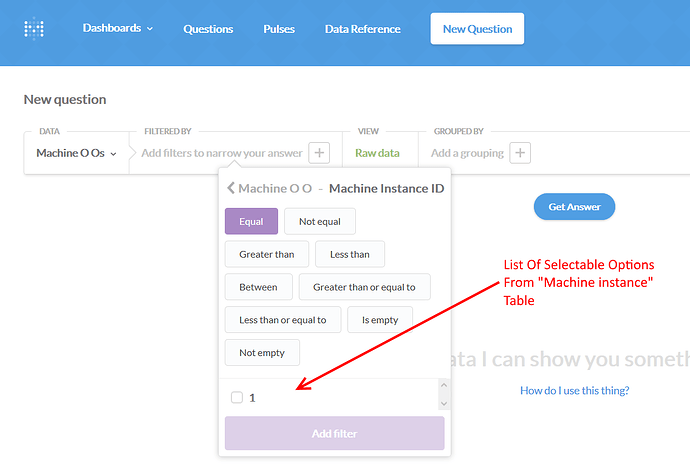Click the plus icon to add a filter
The width and height of the screenshot is (690, 476).
[x=319, y=153]
